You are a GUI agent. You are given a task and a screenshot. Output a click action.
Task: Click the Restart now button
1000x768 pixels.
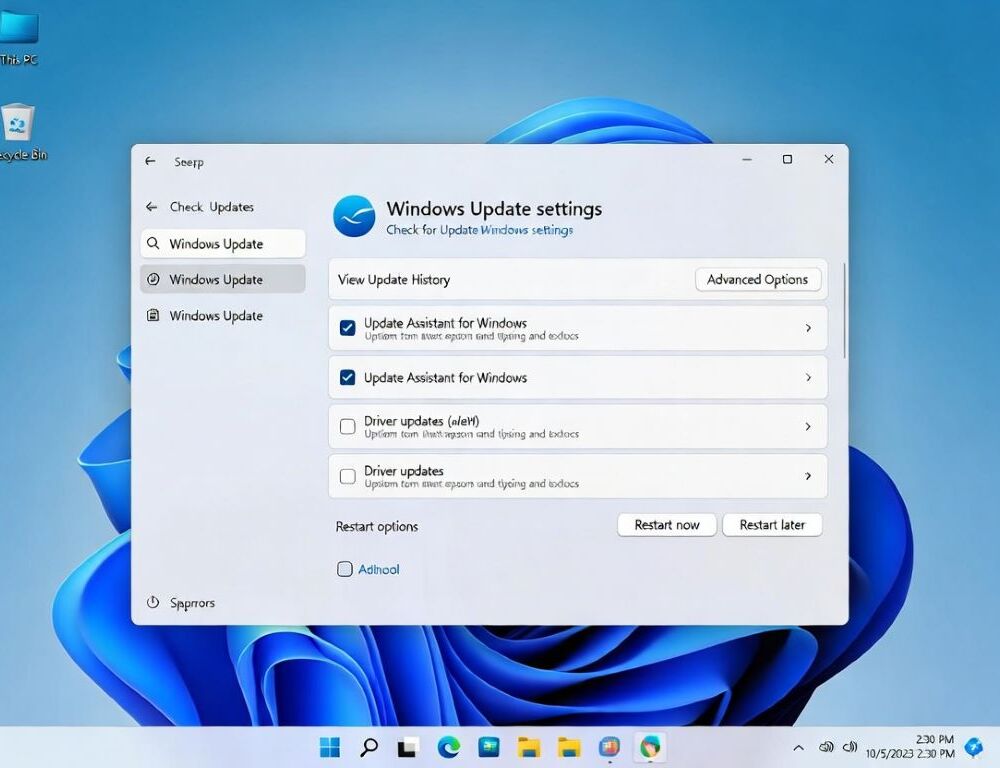pyautogui.click(x=666, y=524)
